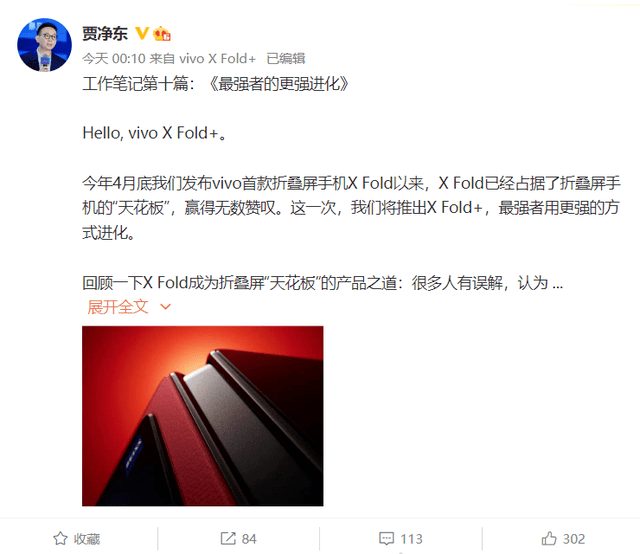This screenshot has height=554, width=640.
Task: Open the username 贾净东 link
Action: pos(105,33)
